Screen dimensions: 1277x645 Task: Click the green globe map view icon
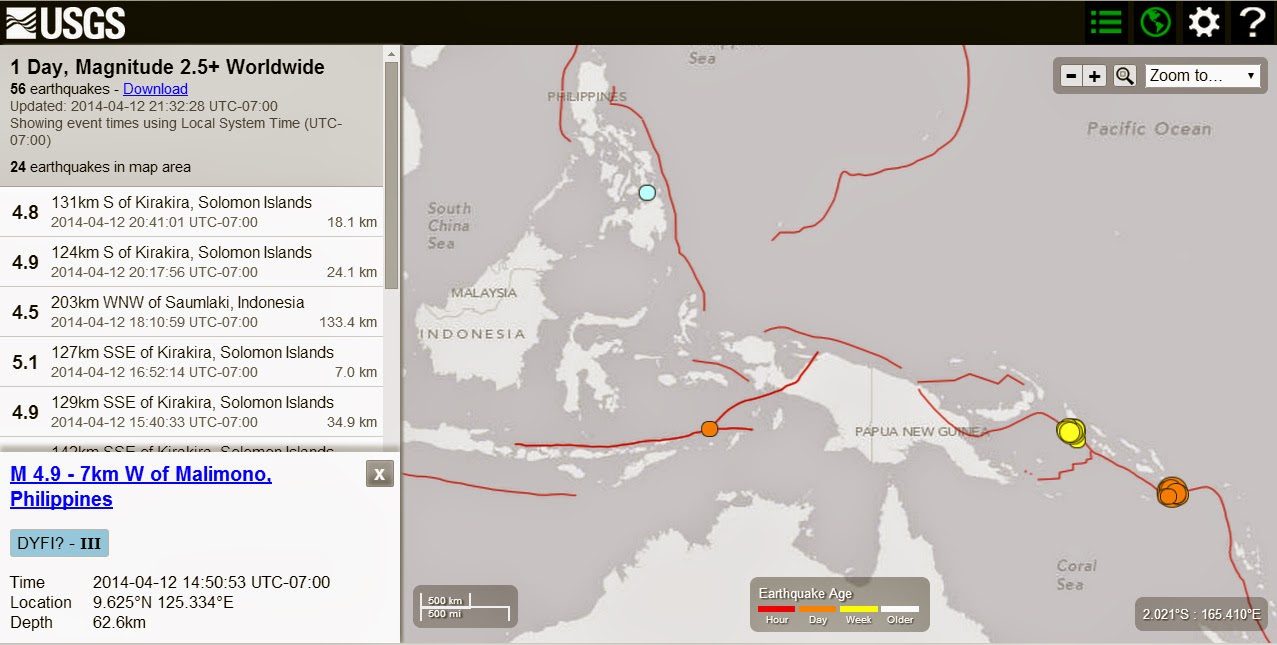coord(1154,21)
